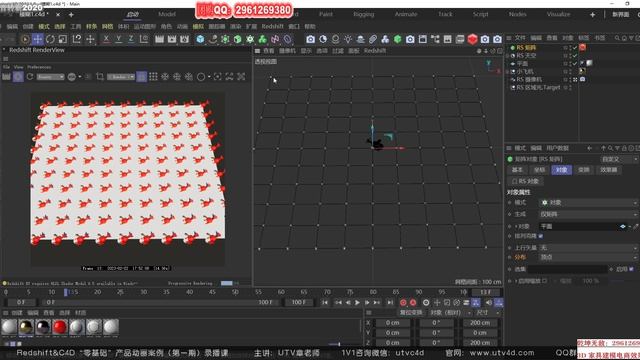
Task: Click the Play forward button in timeline
Action: point(357,302)
